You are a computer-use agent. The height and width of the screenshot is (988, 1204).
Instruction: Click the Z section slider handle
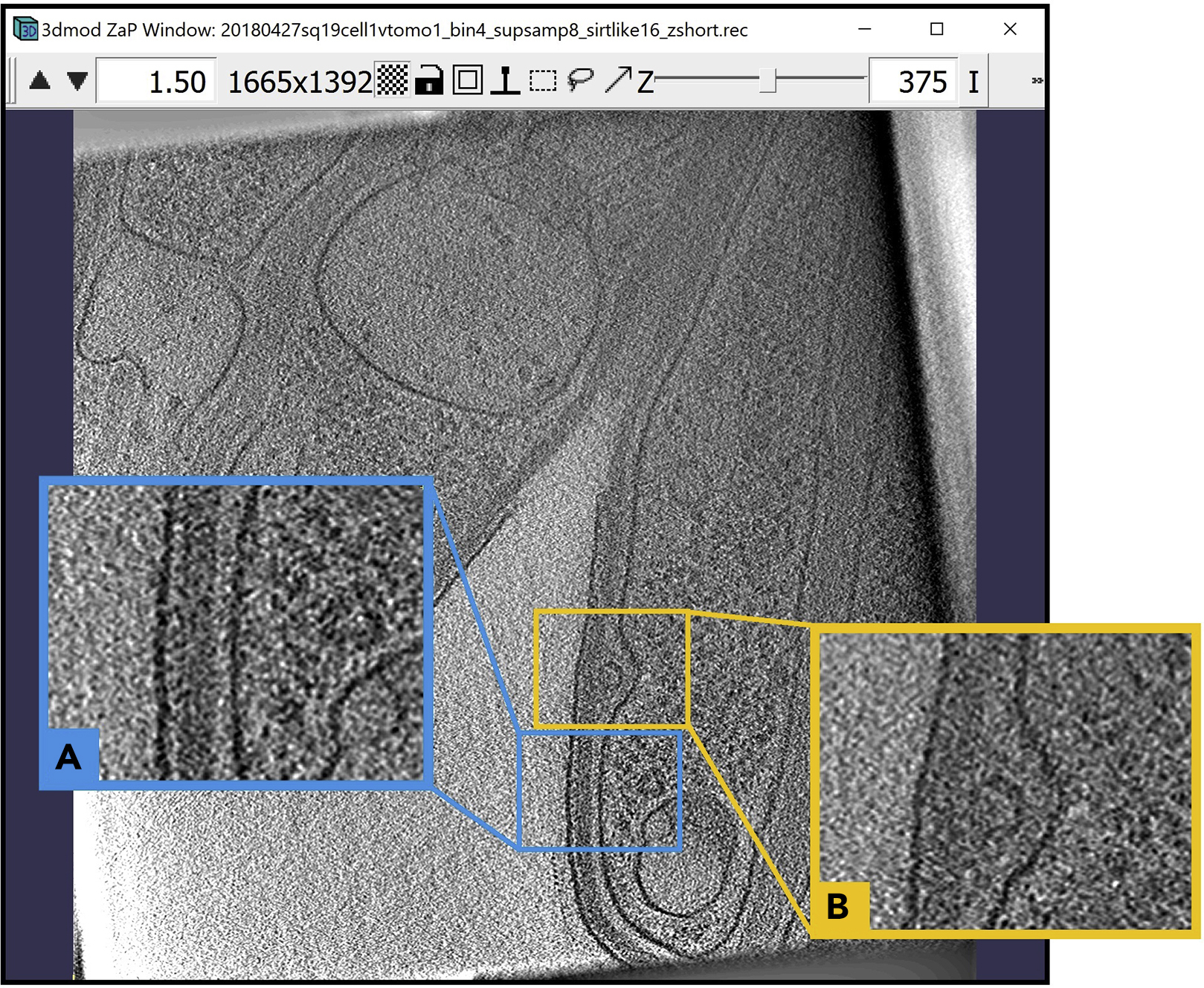pyautogui.click(x=767, y=80)
